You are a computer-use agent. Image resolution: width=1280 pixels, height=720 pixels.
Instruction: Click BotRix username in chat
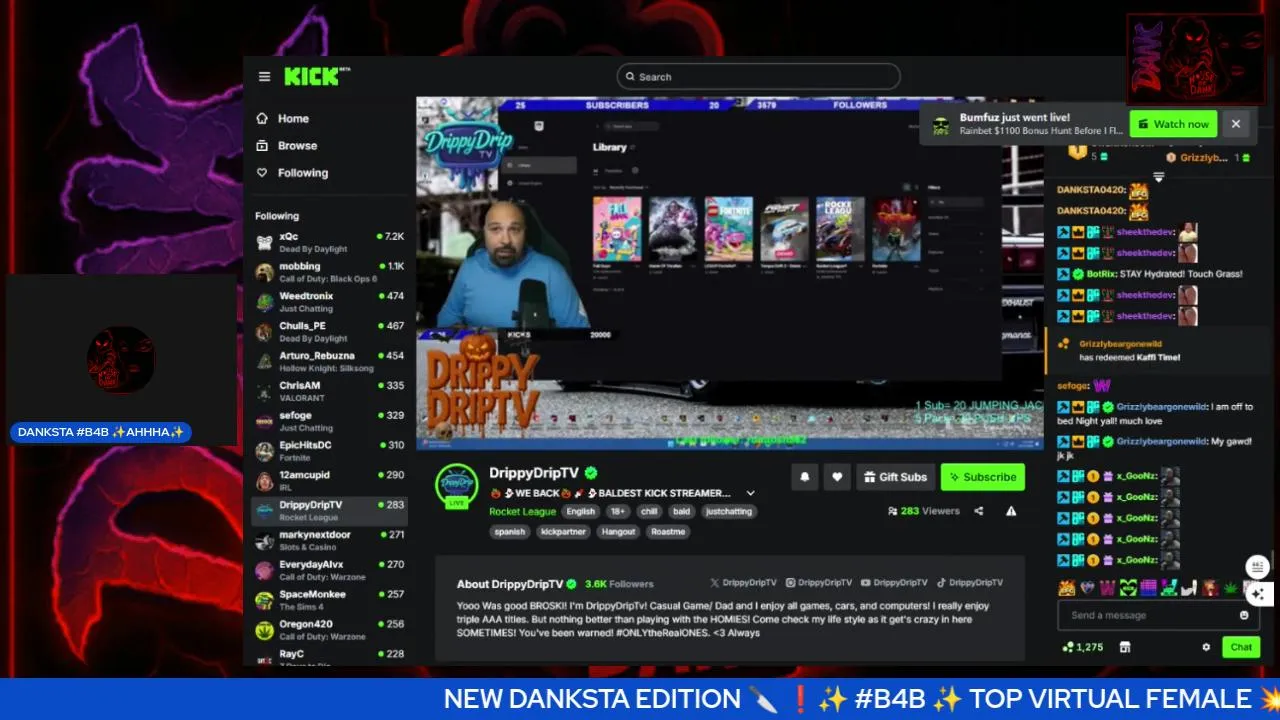[x=1100, y=274]
